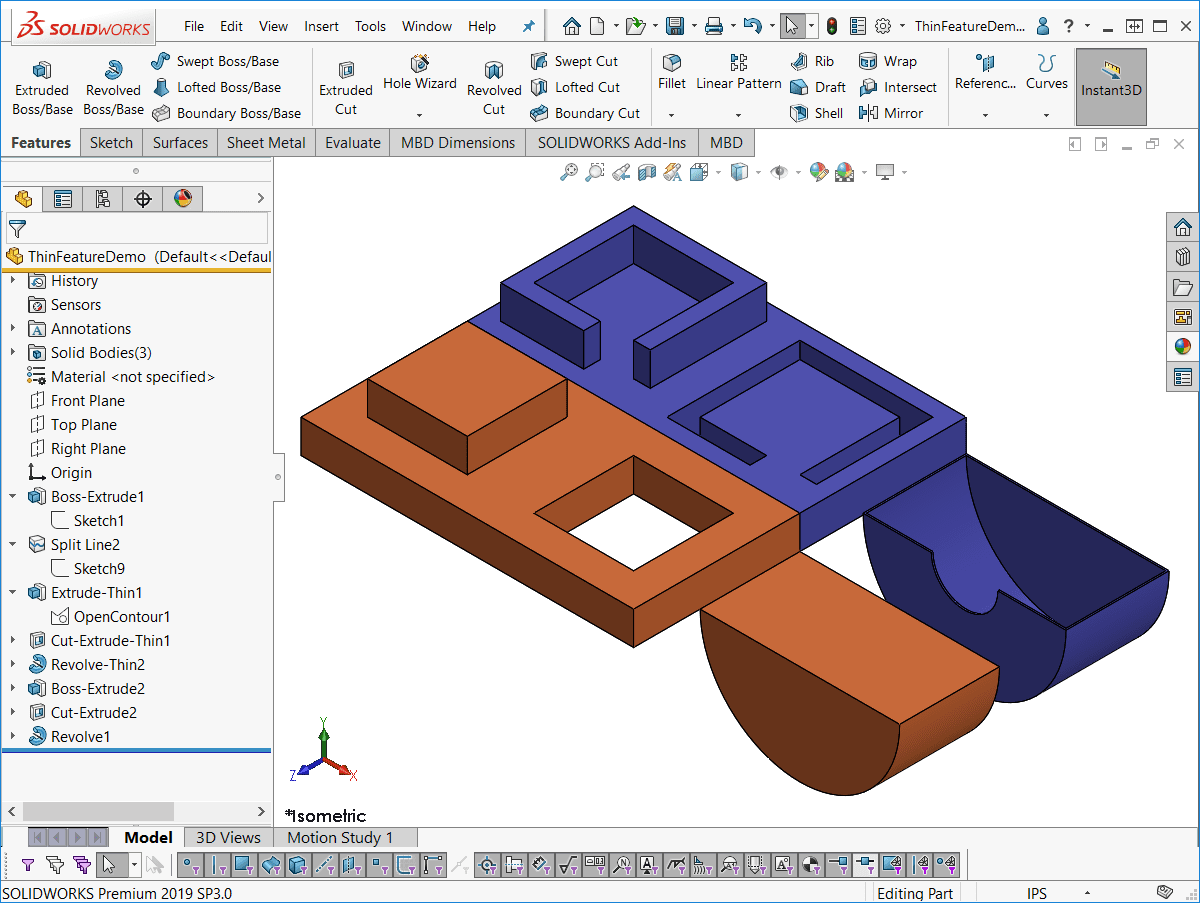Activate the Revolved Cut tool

coord(494,86)
